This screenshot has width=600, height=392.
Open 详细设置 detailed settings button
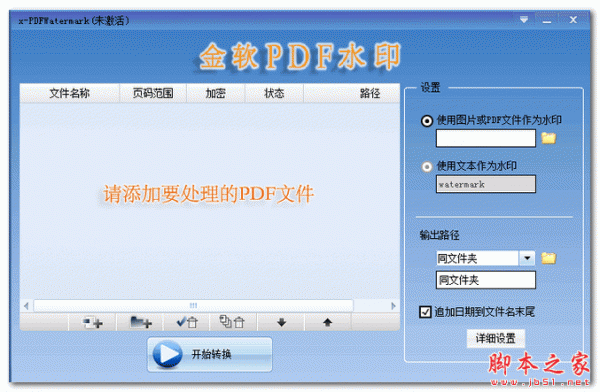point(496,338)
